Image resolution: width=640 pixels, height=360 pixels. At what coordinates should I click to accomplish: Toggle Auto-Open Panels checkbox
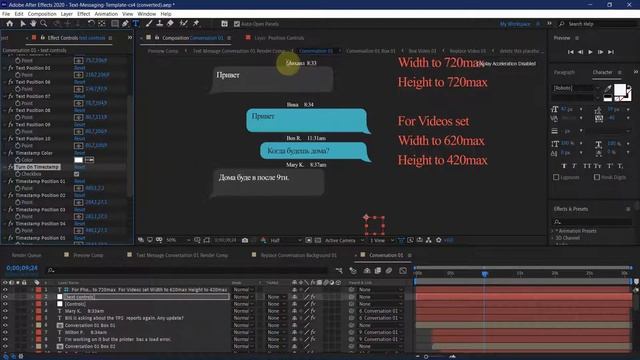(237, 24)
